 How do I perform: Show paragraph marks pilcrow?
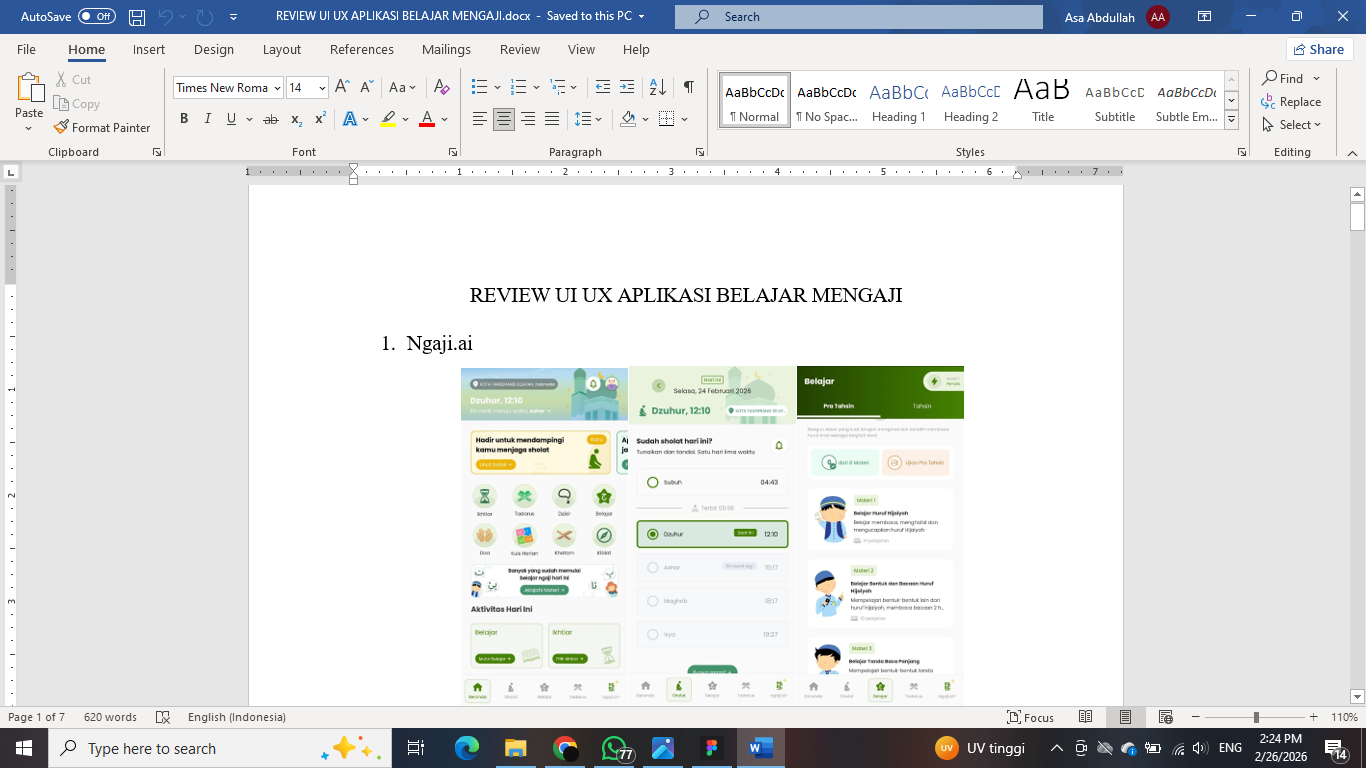688,87
